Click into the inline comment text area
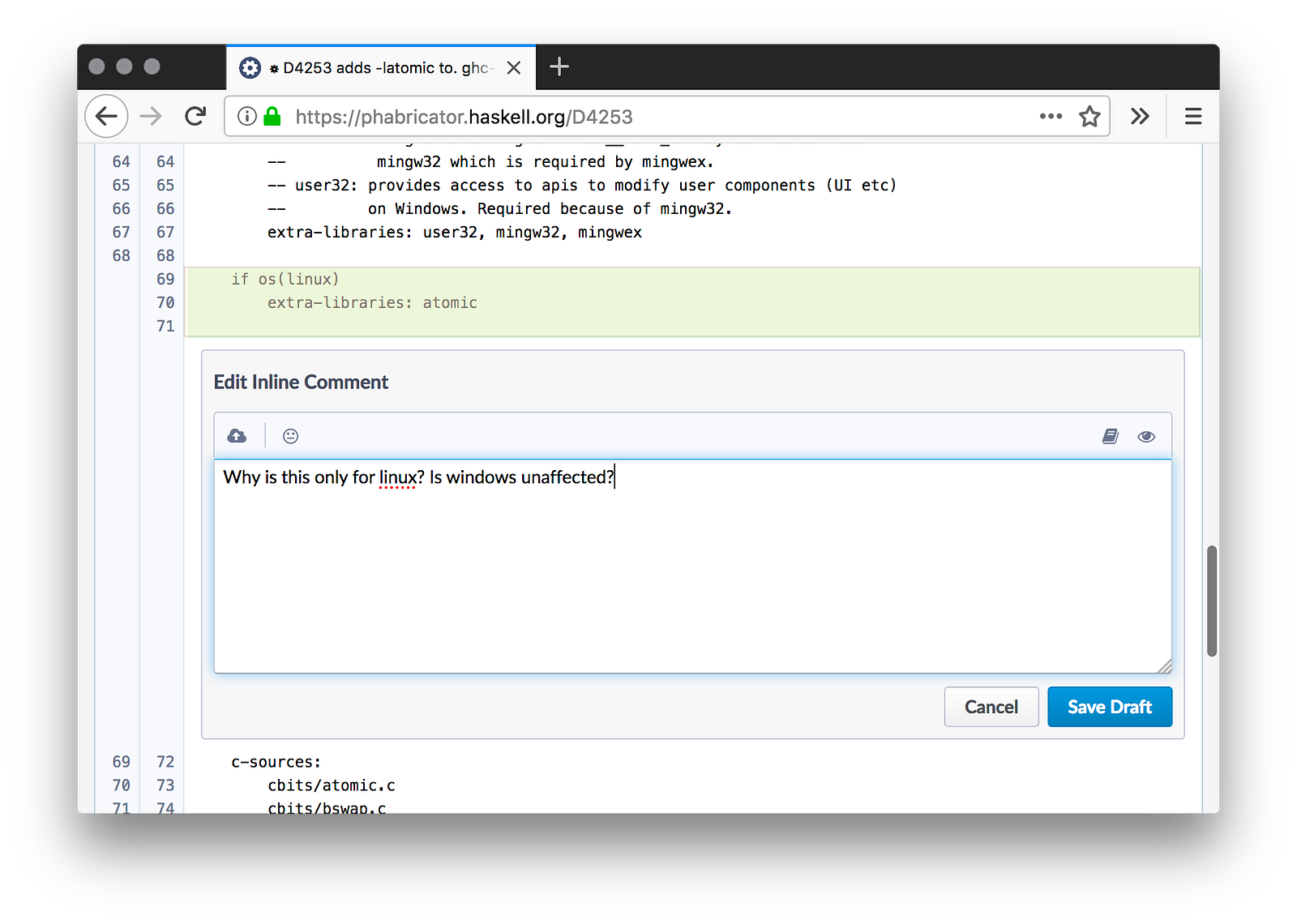The image size is (1297, 924). point(693,566)
